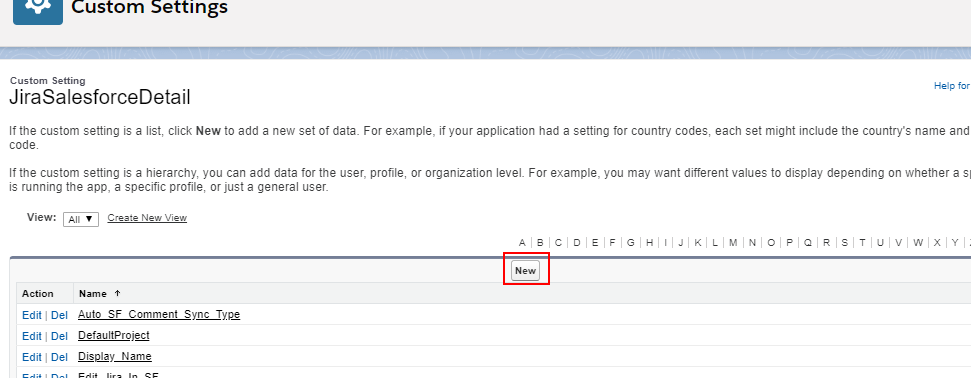This screenshot has height=378, width=971.
Task: Filter list by letter A
Action: coord(522,242)
